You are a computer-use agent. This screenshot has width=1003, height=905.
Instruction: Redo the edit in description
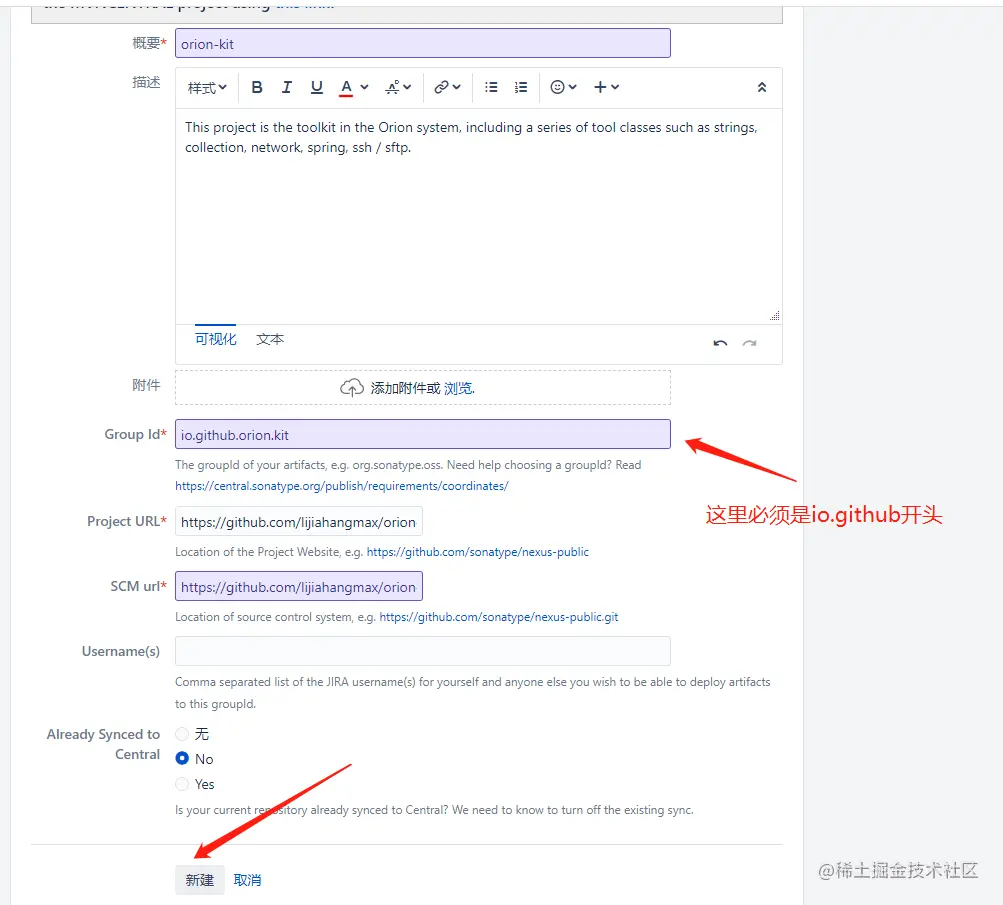point(750,343)
